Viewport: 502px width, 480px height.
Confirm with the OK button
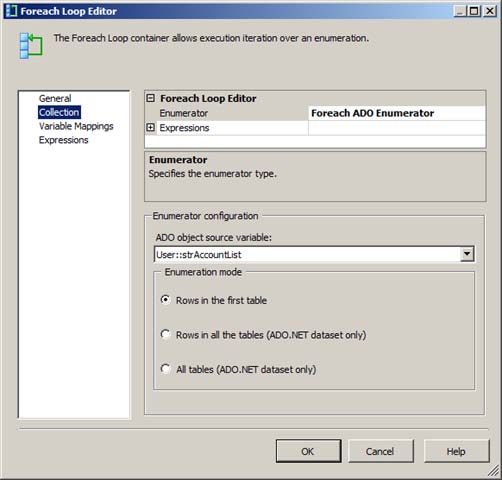click(x=308, y=451)
